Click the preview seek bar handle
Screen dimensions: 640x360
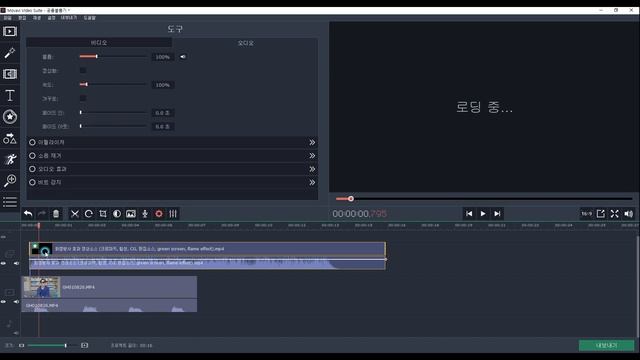coord(351,199)
